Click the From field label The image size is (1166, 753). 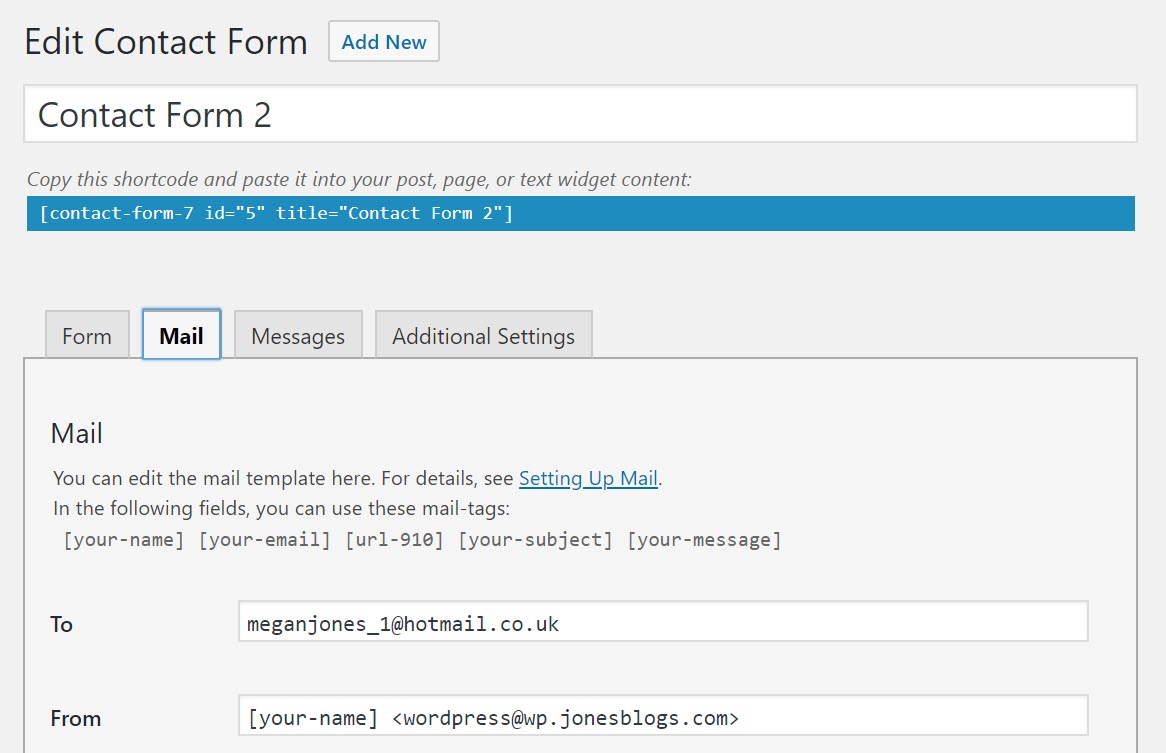[76, 718]
